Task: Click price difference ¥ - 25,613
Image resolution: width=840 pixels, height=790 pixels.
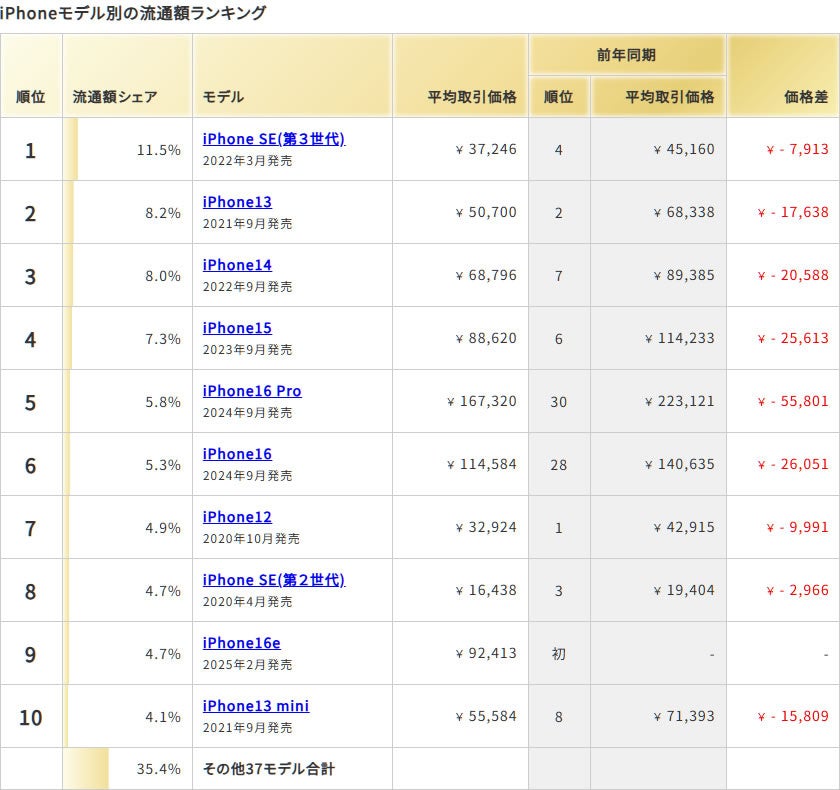Action: 793,338
